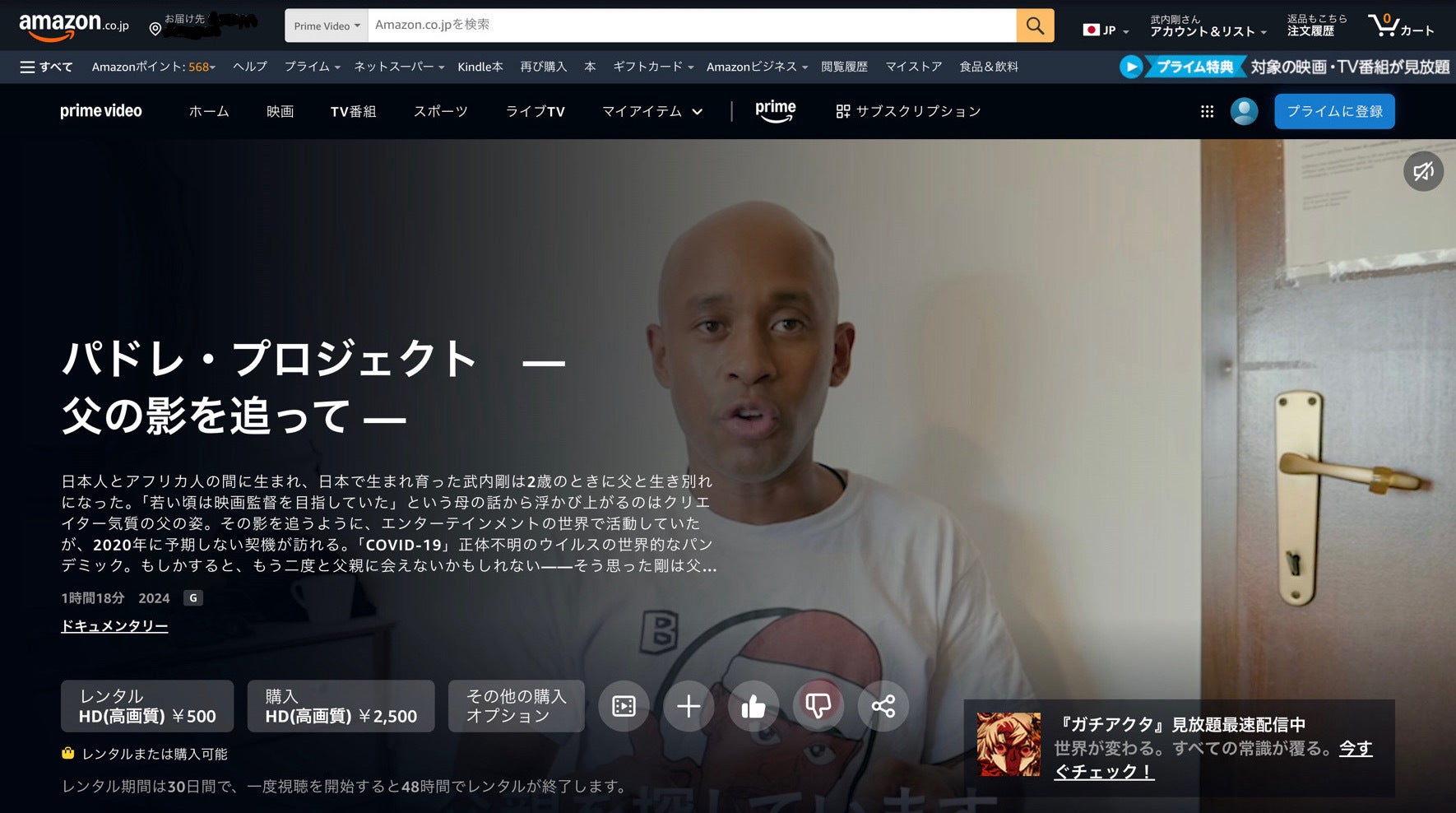Go to the TV番組 tab
The image size is (1456, 813).
coord(353,112)
